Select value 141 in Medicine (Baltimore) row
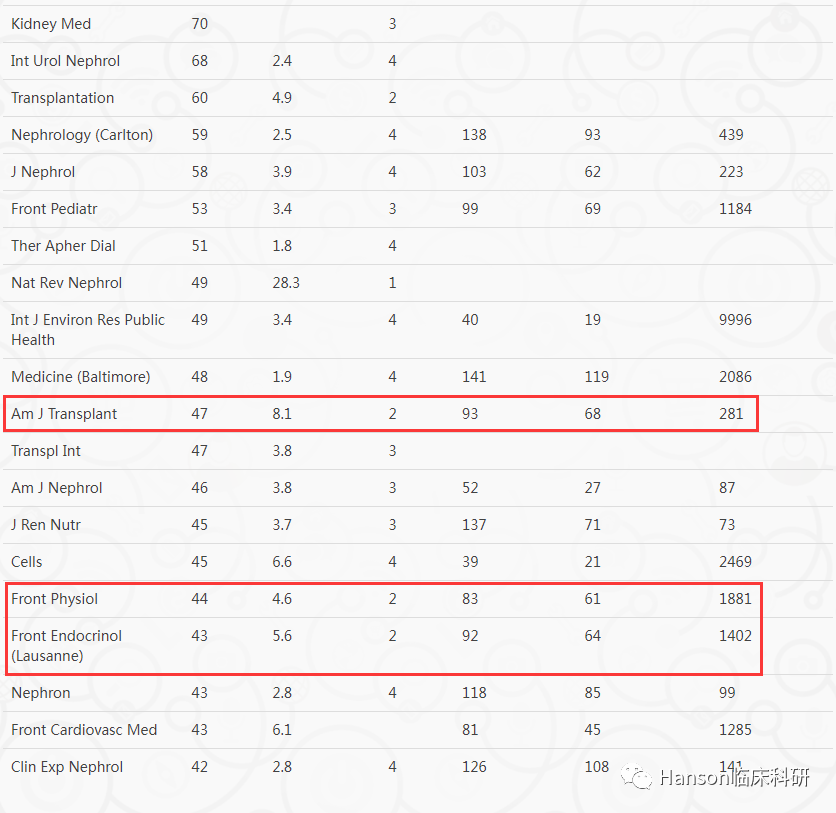Viewport: 836px width, 813px height. (475, 377)
